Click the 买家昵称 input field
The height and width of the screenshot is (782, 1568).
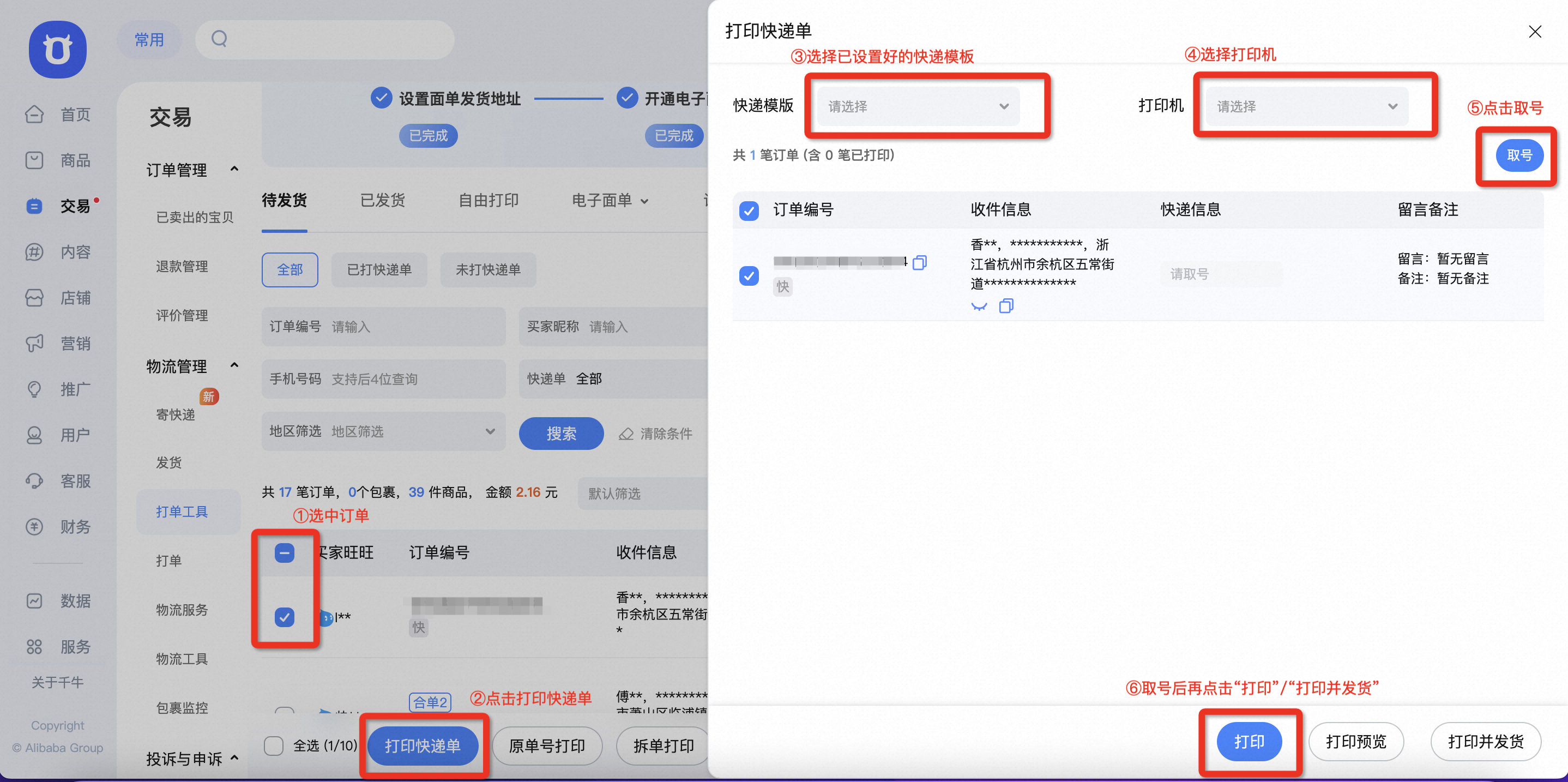[613, 327]
